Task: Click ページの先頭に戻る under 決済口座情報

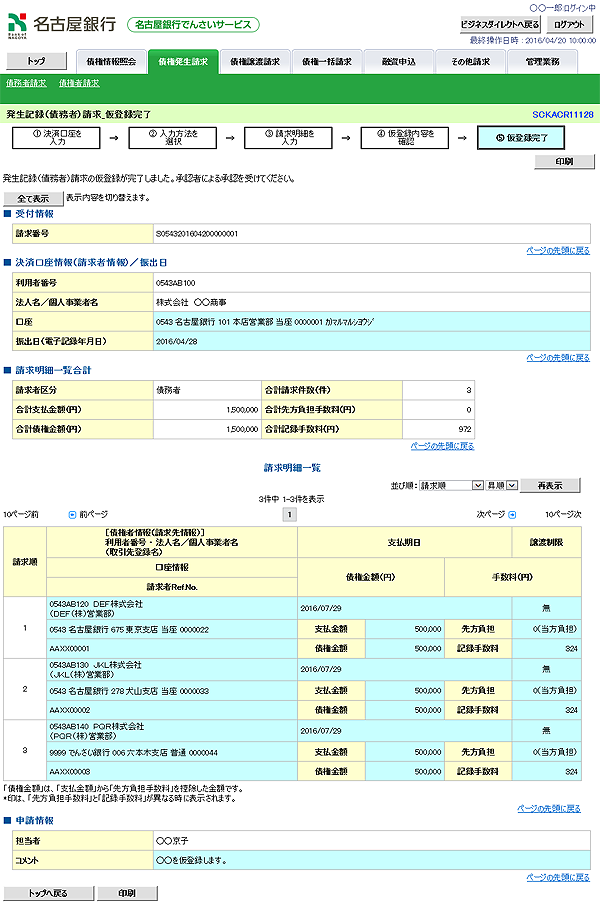Action: coord(558,358)
